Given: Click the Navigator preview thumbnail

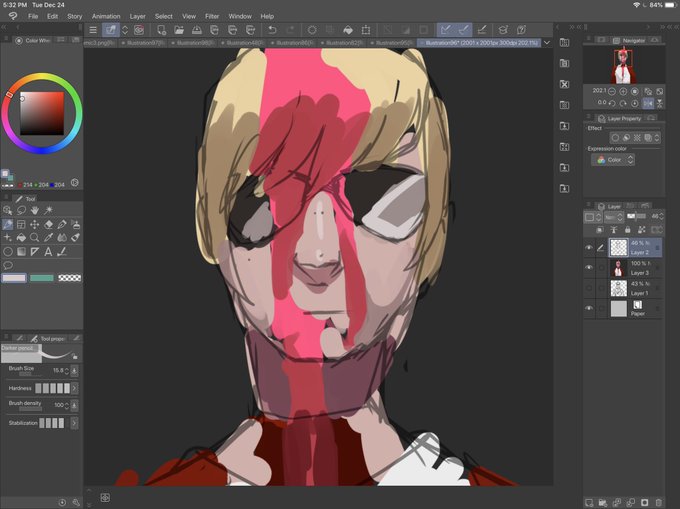Looking at the screenshot, I should point(623,65).
